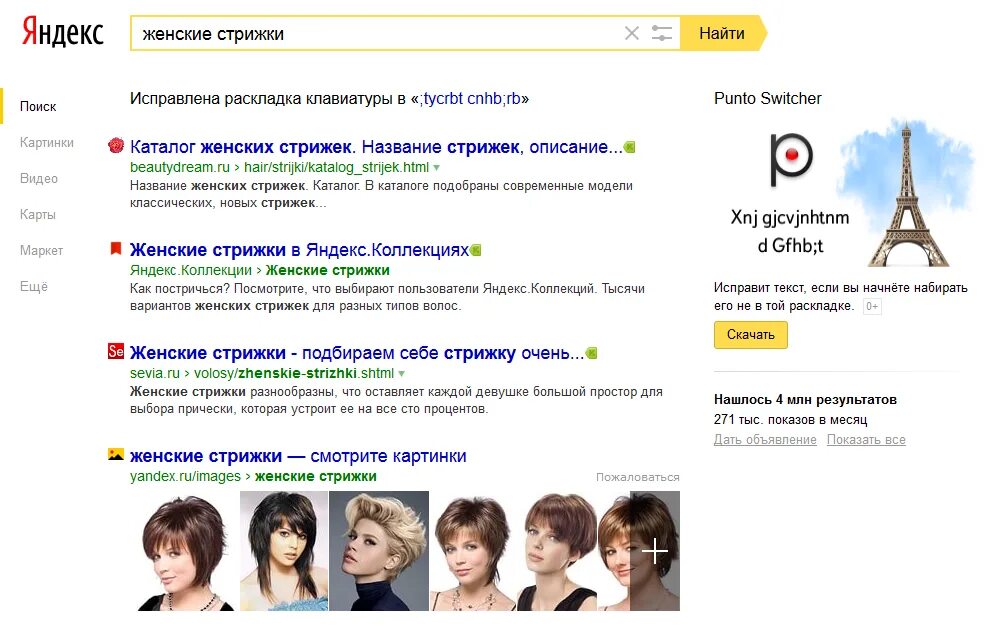1001x631 pixels.
Task: Click the Яндекс logo
Action: [x=63, y=33]
